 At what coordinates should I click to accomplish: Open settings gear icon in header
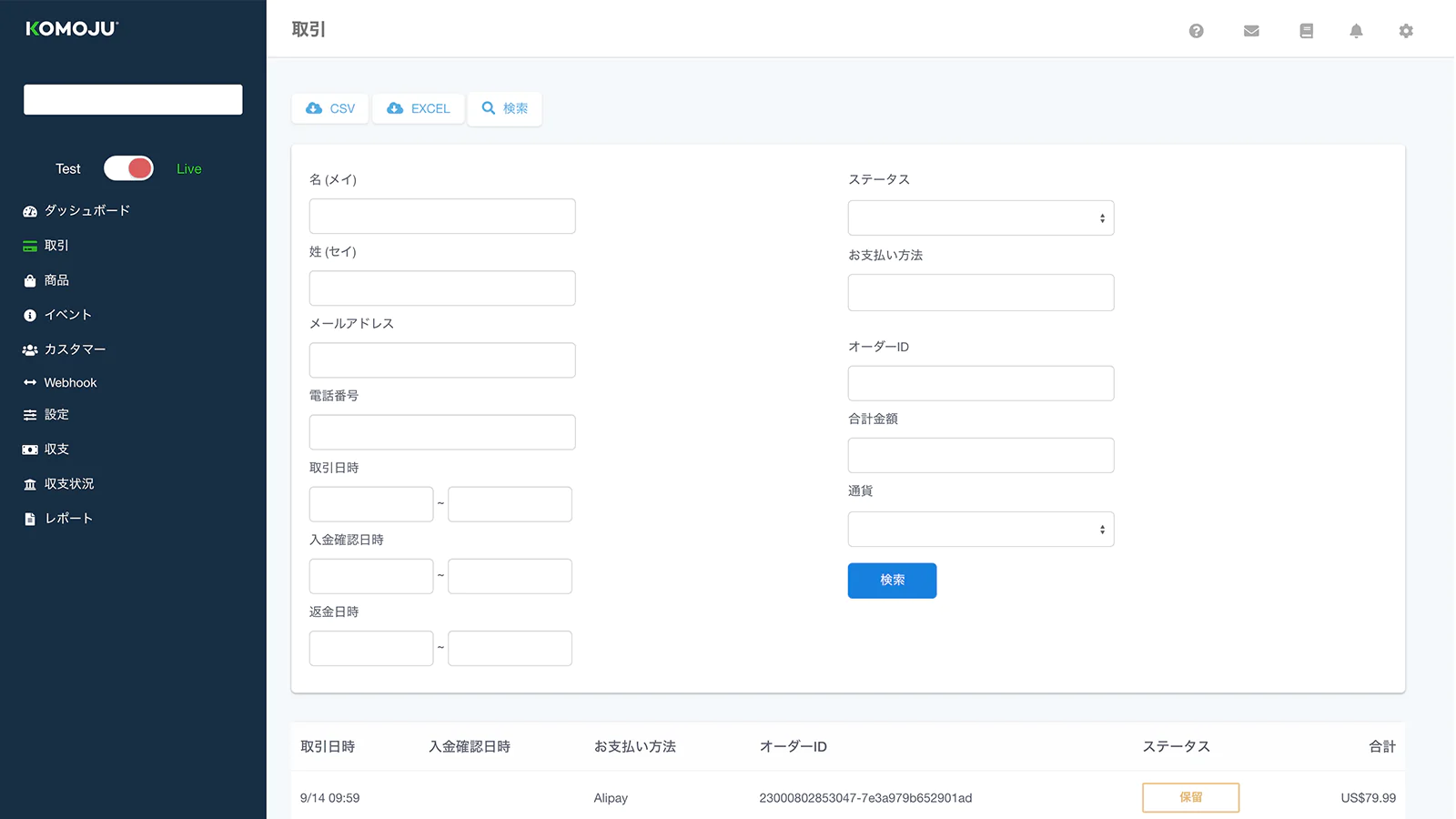click(x=1406, y=31)
